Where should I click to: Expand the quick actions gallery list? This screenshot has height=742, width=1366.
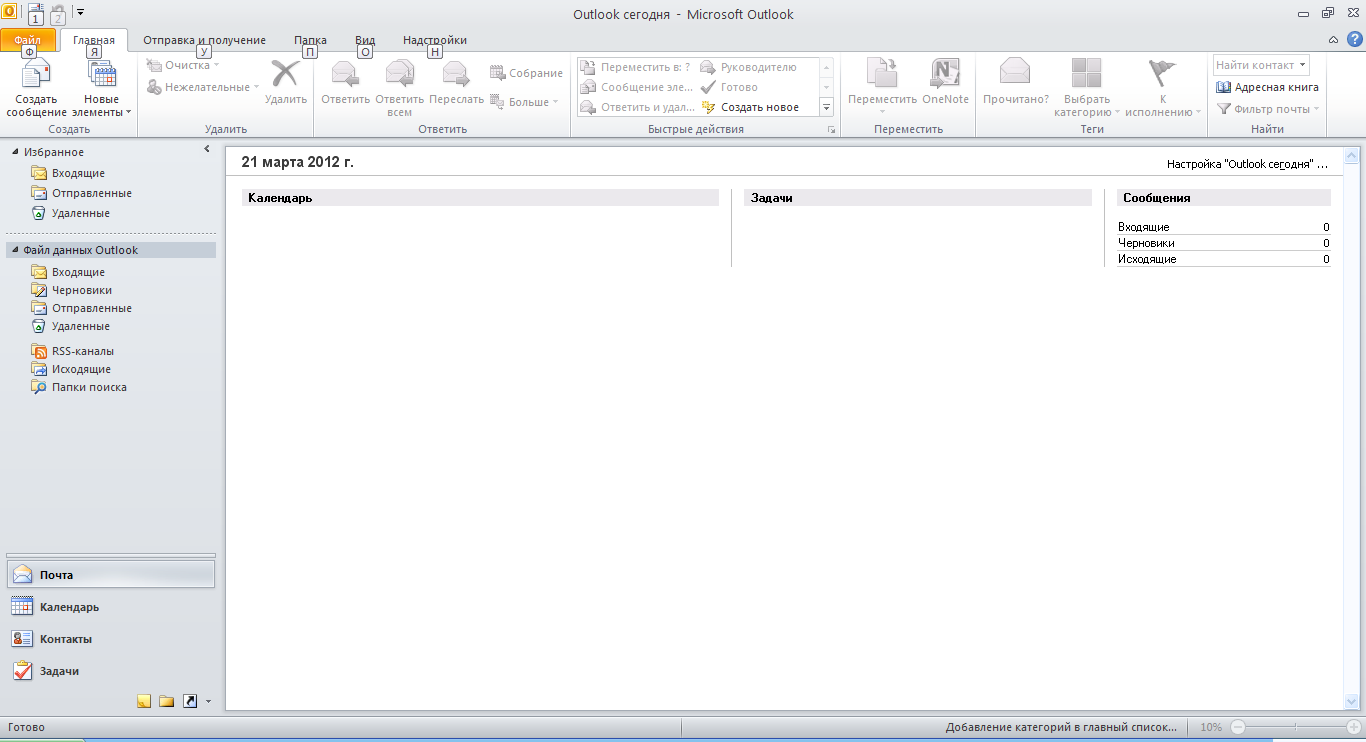pos(827,107)
